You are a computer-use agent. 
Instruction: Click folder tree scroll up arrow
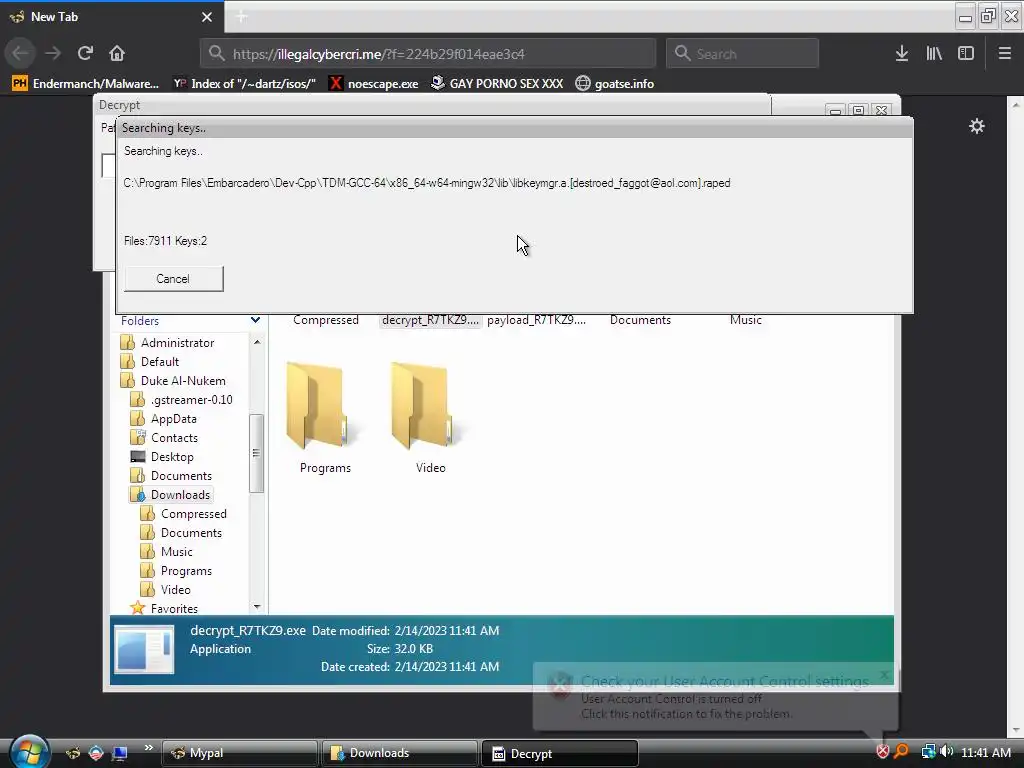tap(257, 342)
